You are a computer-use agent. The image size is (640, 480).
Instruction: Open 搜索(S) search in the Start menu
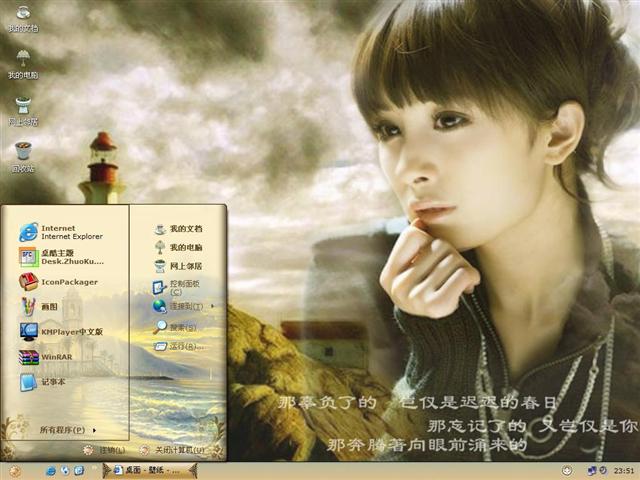point(175,327)
